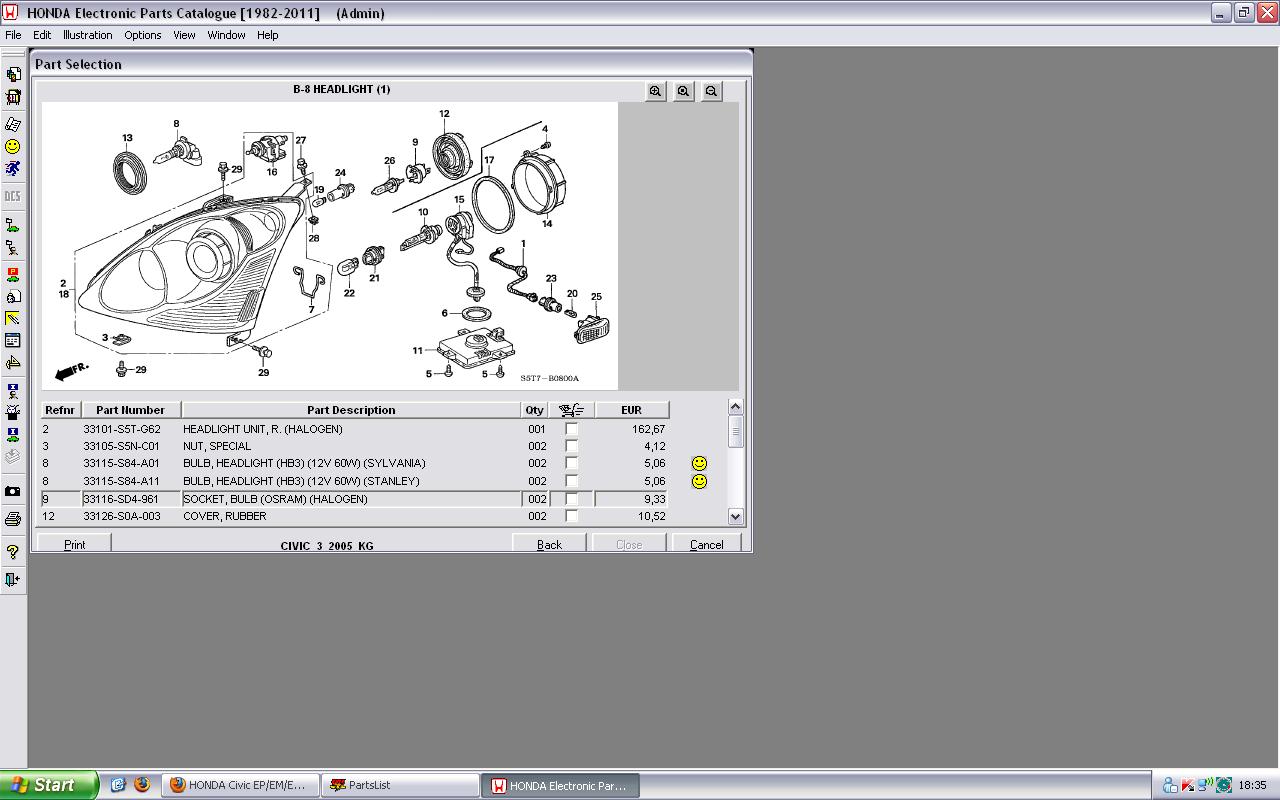Click the price 162,67 cell

[x=649, y=429]
